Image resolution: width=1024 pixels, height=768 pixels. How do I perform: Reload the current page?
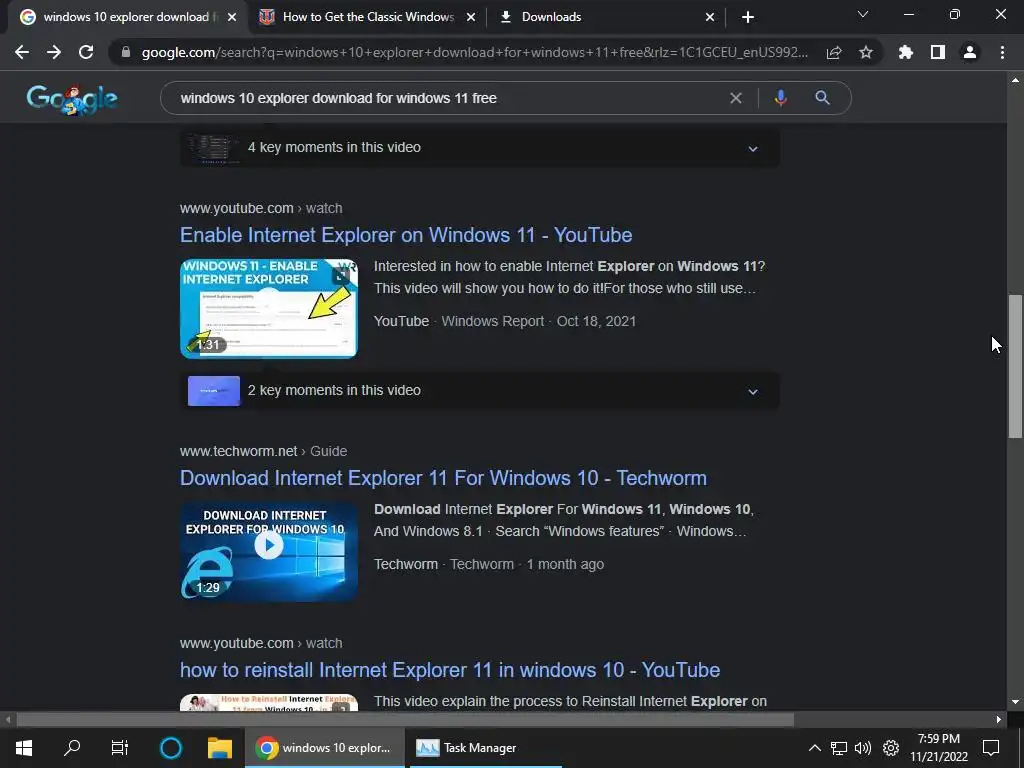click(x=86, y=52)
